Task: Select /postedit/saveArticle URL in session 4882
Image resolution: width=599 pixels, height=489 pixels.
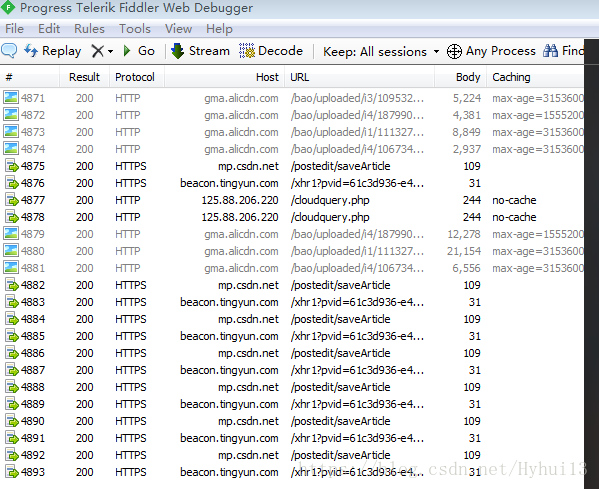Action: click(340, 285)
